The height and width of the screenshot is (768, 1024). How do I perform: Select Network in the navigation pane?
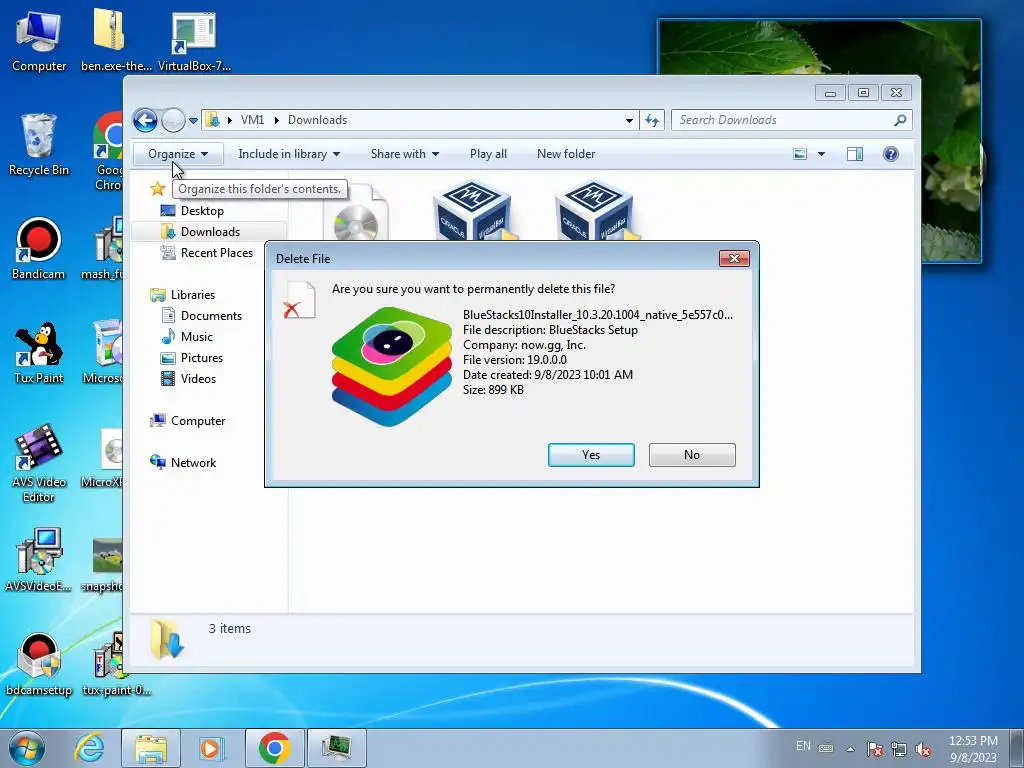point(193,463)
